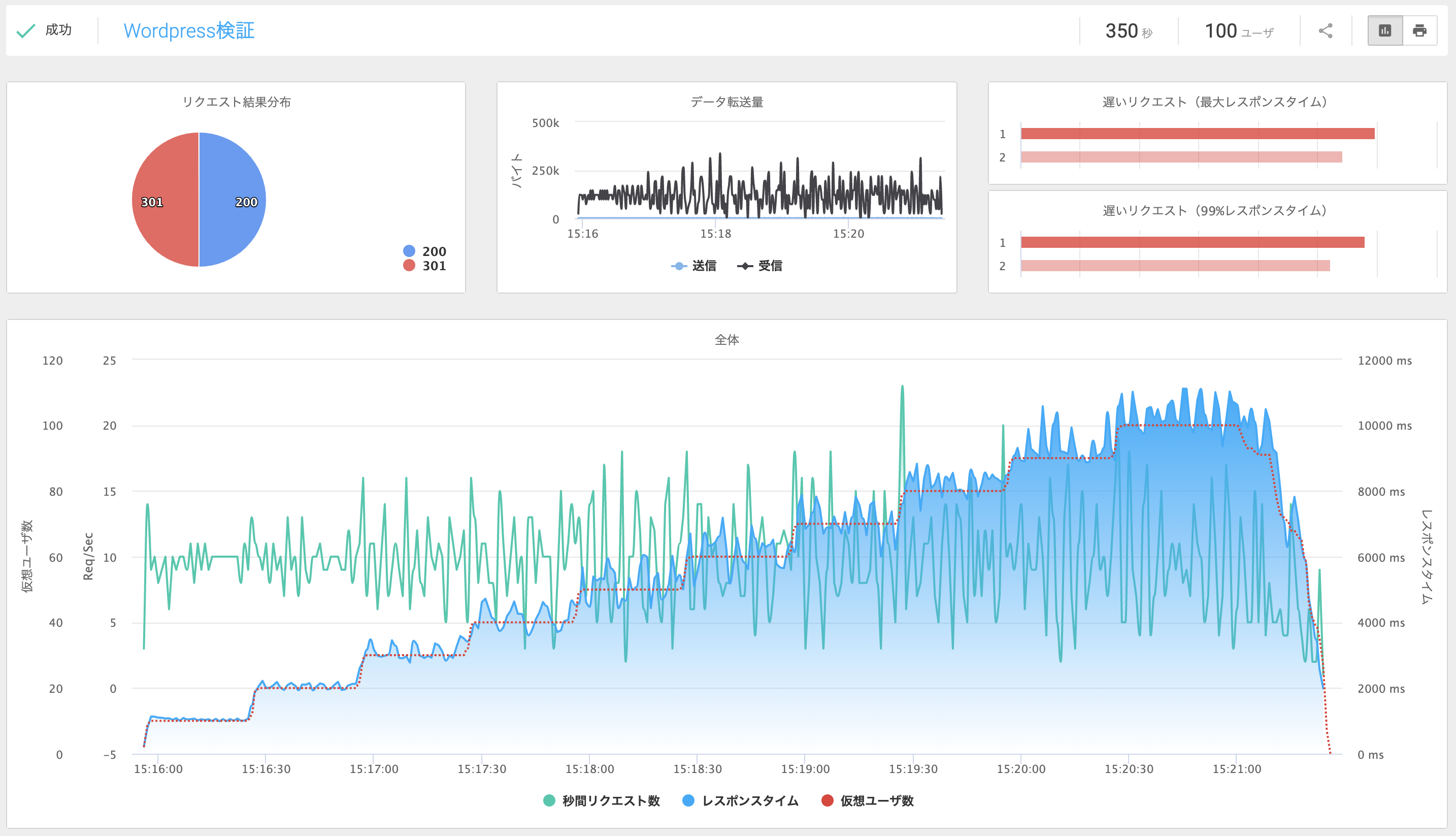Click the print icon
The height and width of the screenshot is (836, 1456).
[x=1419, y=31]
